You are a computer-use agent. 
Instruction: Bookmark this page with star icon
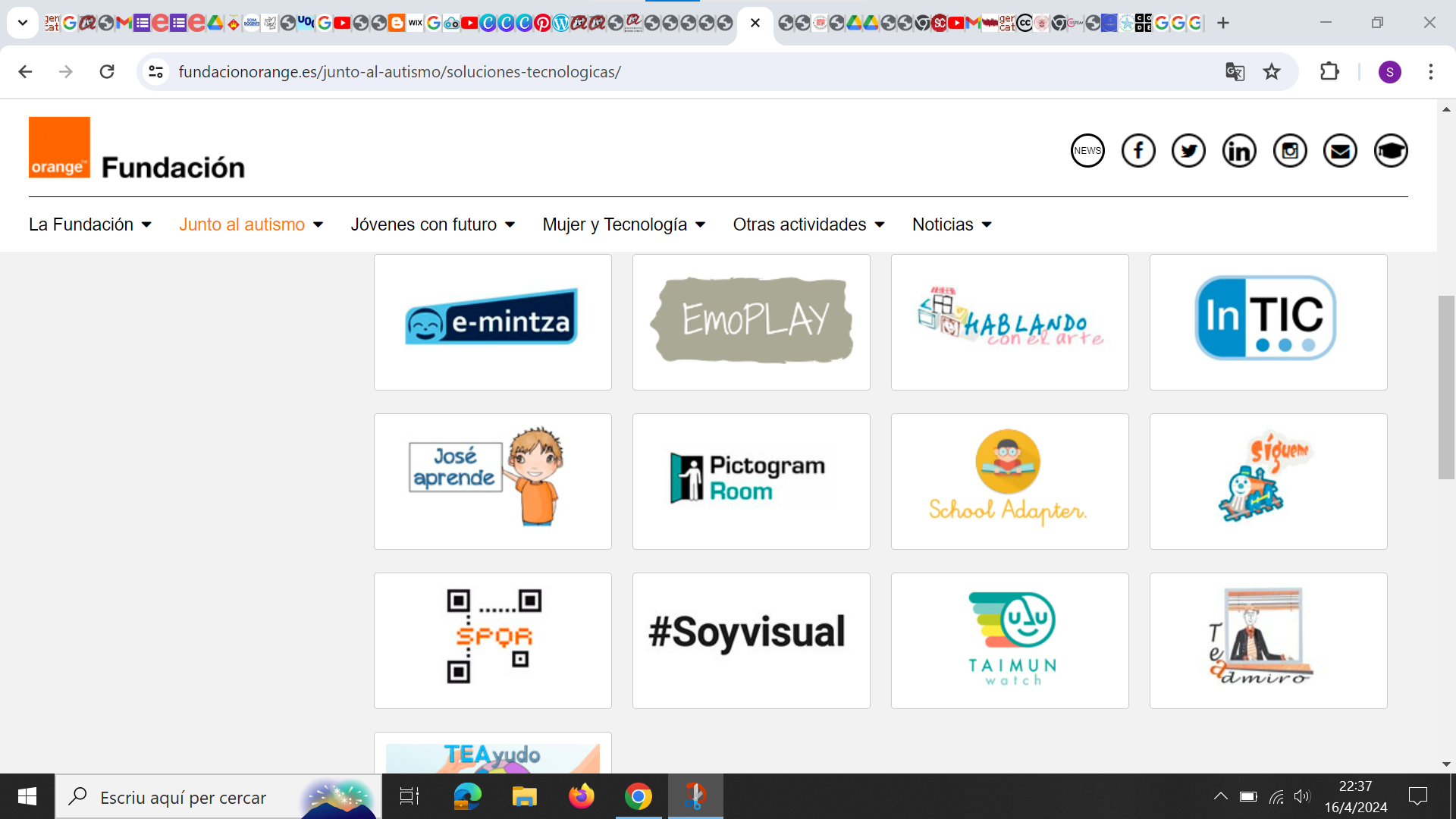(x=1272, y=72)
